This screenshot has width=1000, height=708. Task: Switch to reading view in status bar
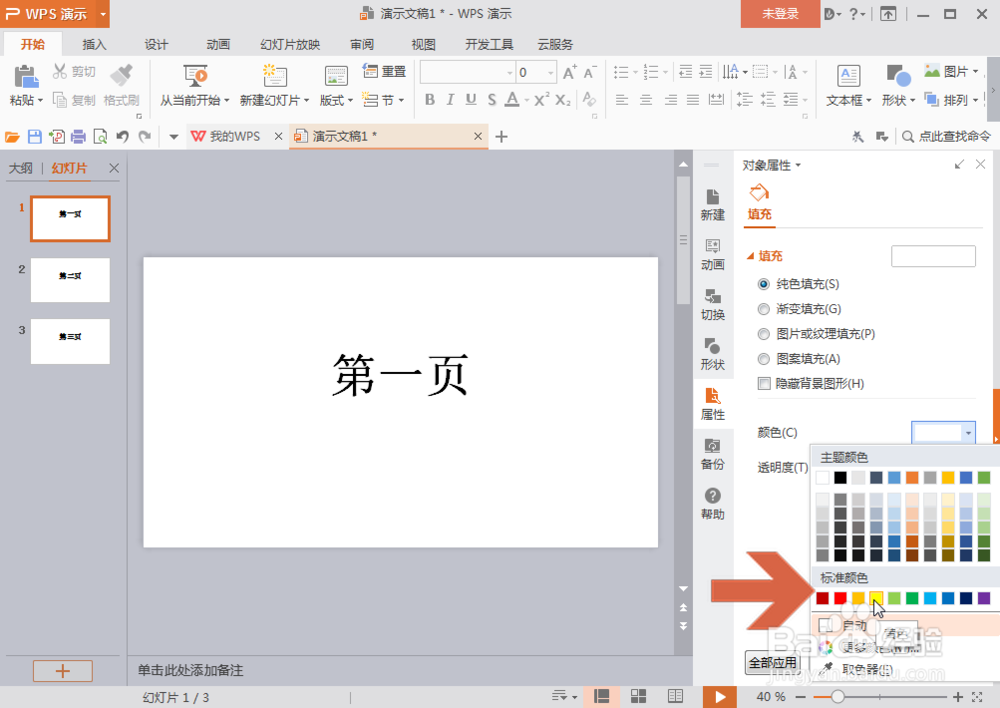click(x=675, y=697)
